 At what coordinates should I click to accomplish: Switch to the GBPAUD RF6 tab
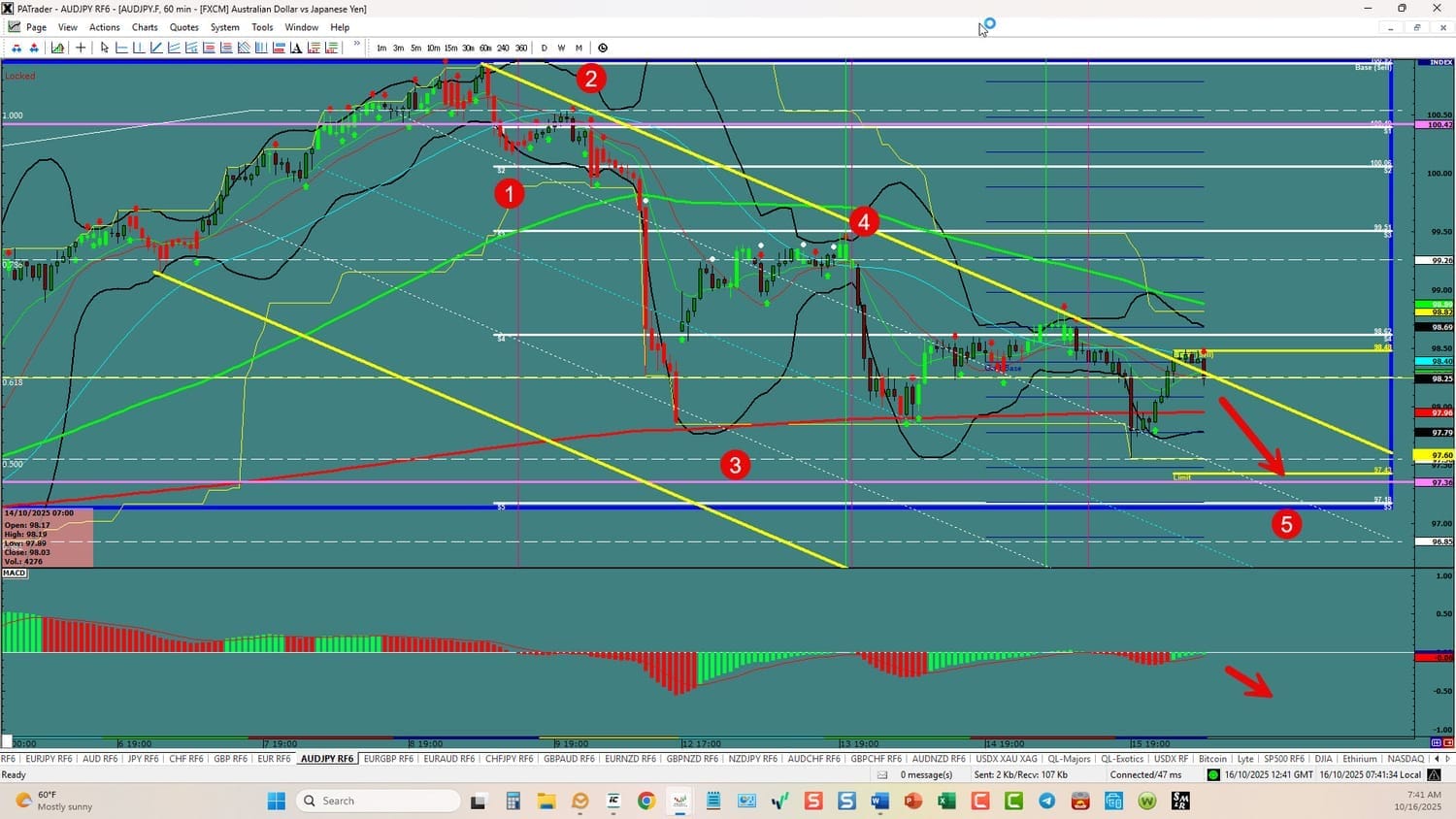569,759
